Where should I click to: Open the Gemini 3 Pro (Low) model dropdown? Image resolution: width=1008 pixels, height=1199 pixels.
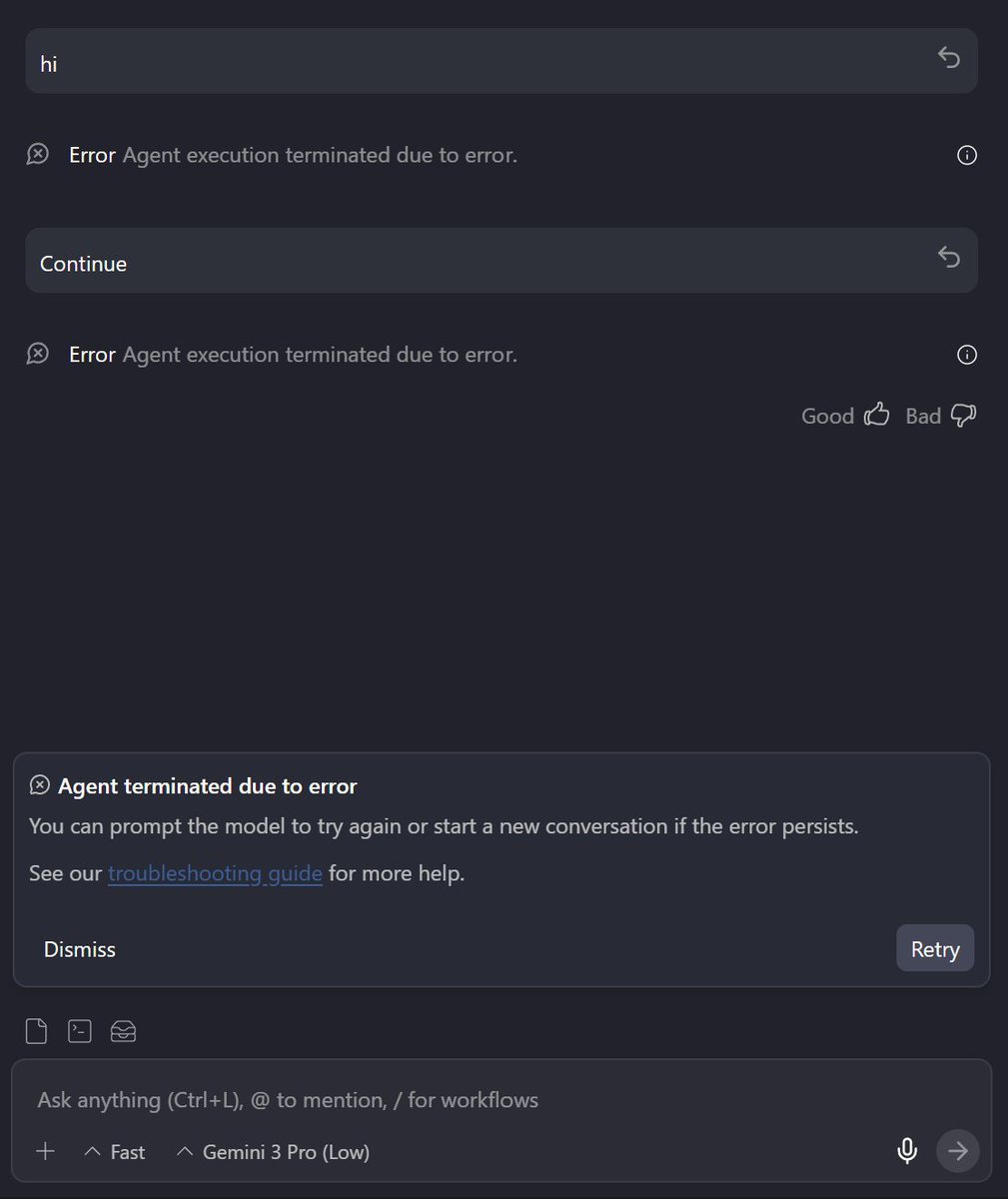coord(273,1152)
